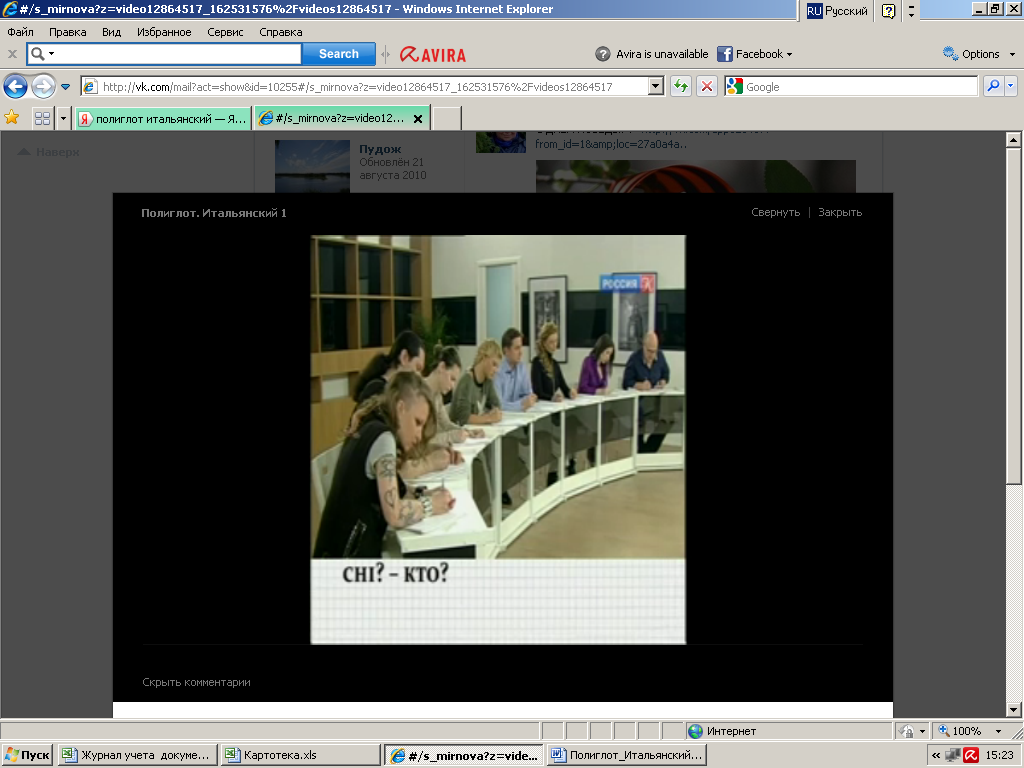This screenshot has height=768, width=1024.
Task: Close the Avira toolbar with X
Action: coord(12,54)
